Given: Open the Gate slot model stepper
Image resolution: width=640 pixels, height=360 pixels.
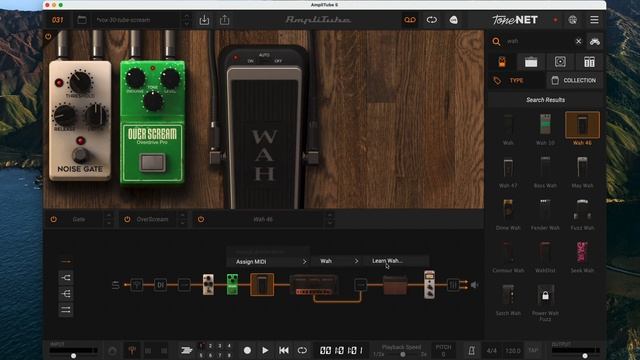Looking at the screenshot, I should pyautogui.click(x=109, y=219).
